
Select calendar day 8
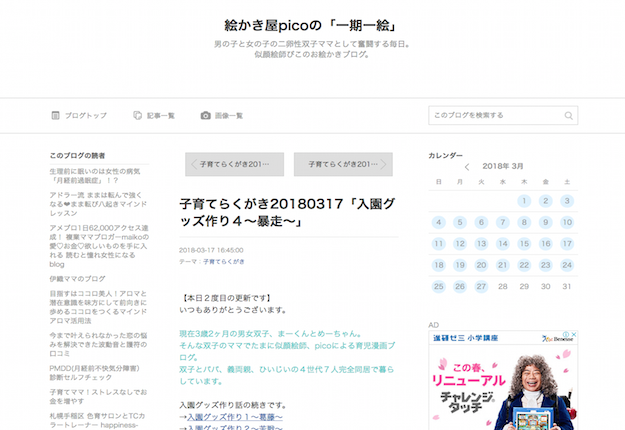524,222
